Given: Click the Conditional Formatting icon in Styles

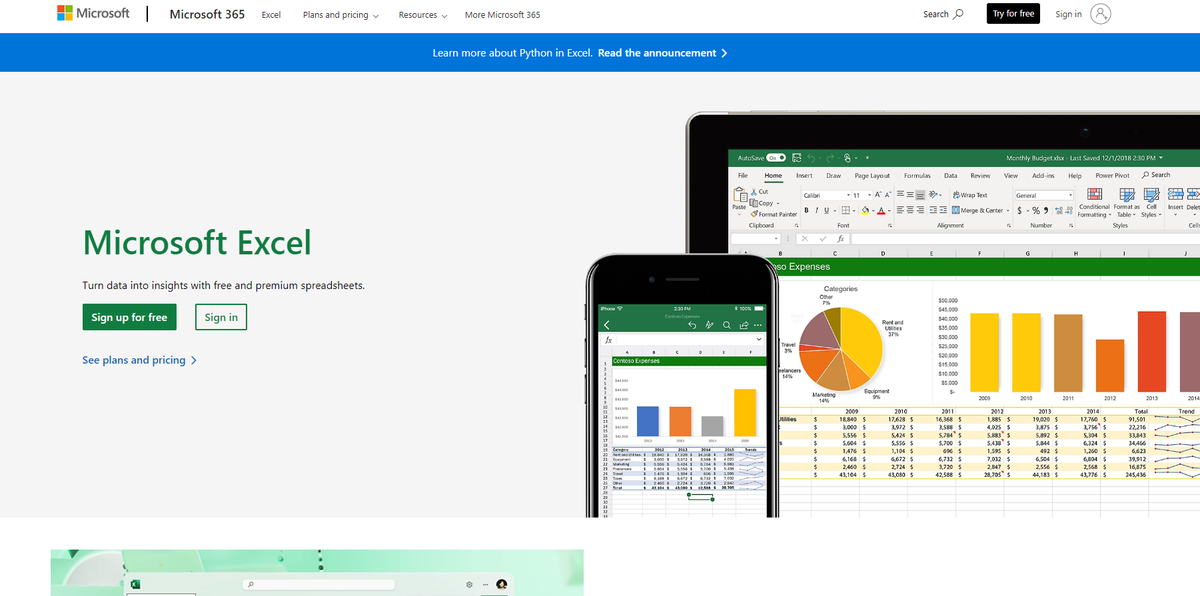Looking at the screenshot, I should click(1094, 194).
